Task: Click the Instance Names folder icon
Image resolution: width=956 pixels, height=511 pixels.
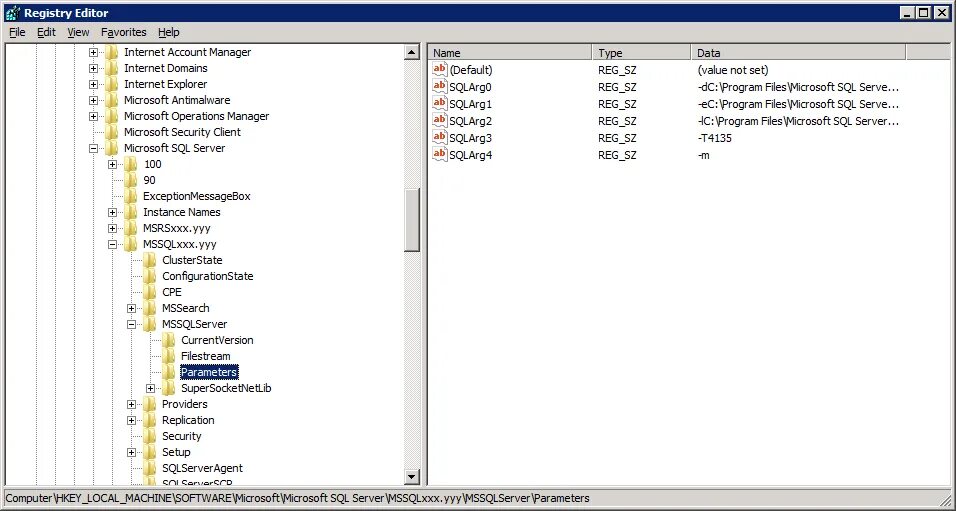Action: tap(131, 212)
